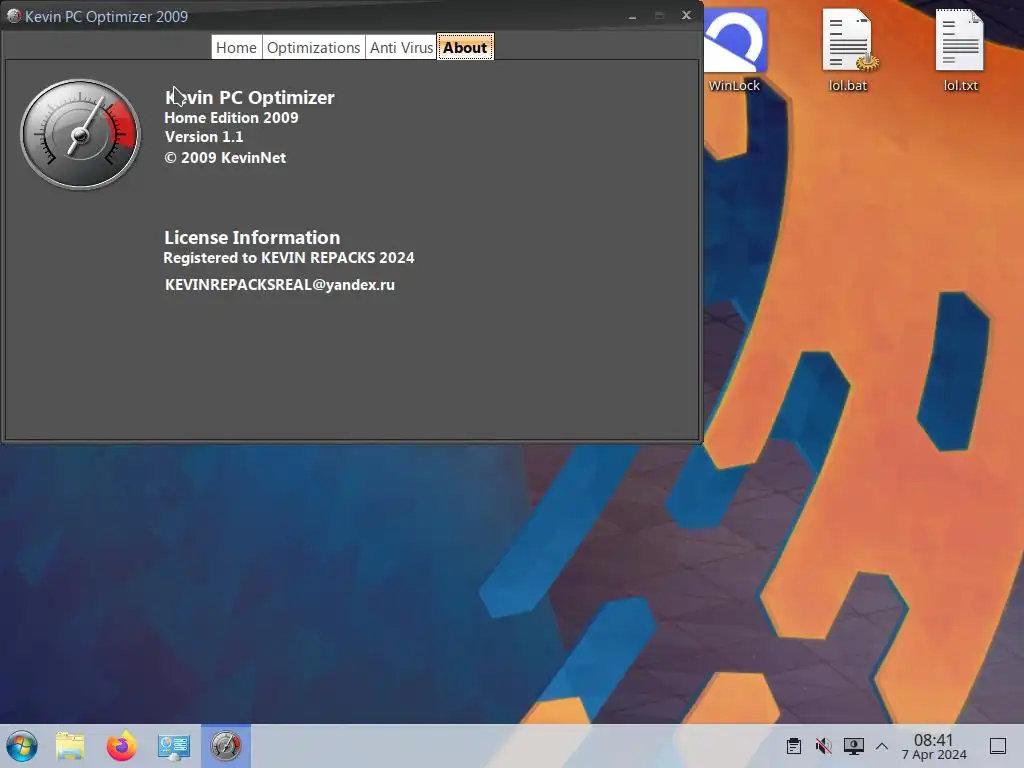
Task: Click the speedometer gauge logo
Action: coord(80,135)
